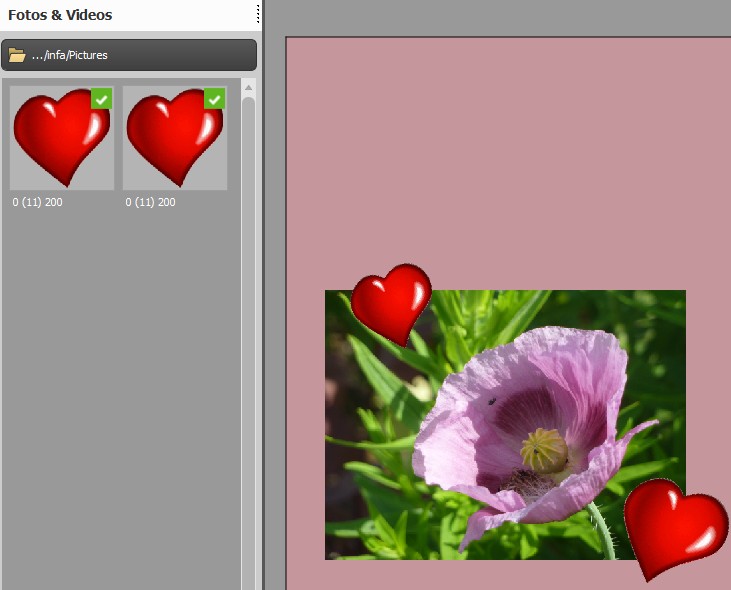731x590 pixels.
Task: Select the large heart clipart at the photo's bottom corner
Action: [x=674, y=526]
